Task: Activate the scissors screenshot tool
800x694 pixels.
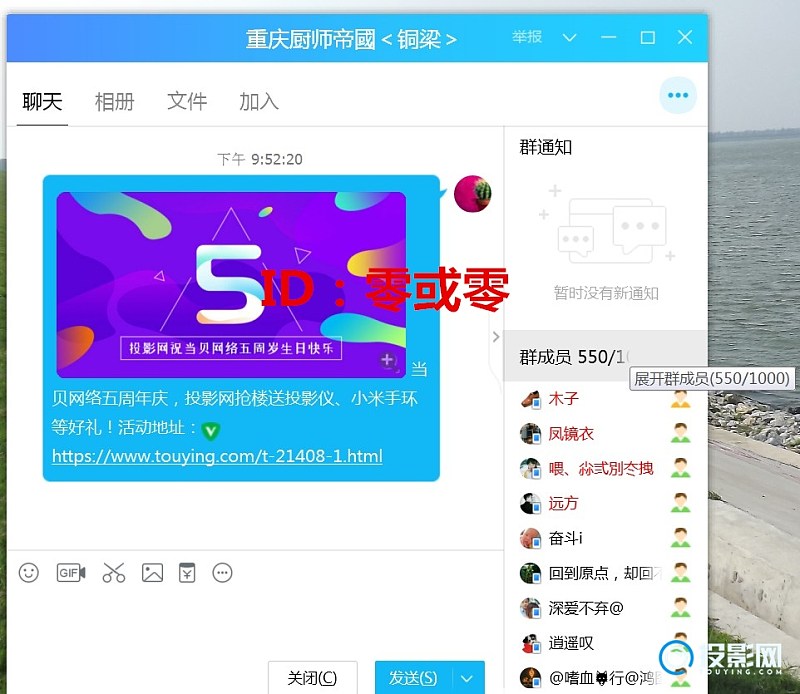Action: pyautogui.click(x=114, y=573)
